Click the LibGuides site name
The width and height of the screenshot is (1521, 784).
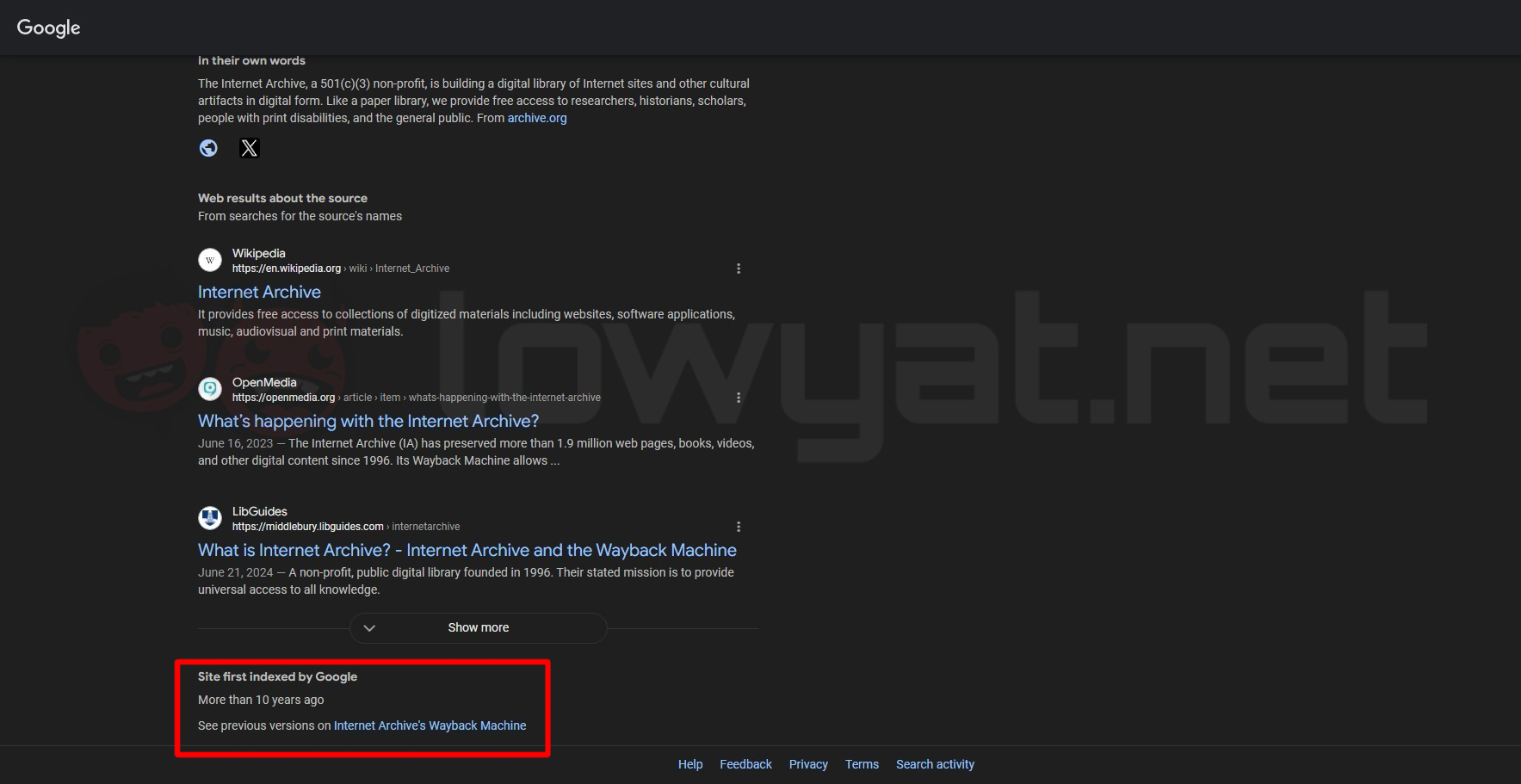(260, 511)
